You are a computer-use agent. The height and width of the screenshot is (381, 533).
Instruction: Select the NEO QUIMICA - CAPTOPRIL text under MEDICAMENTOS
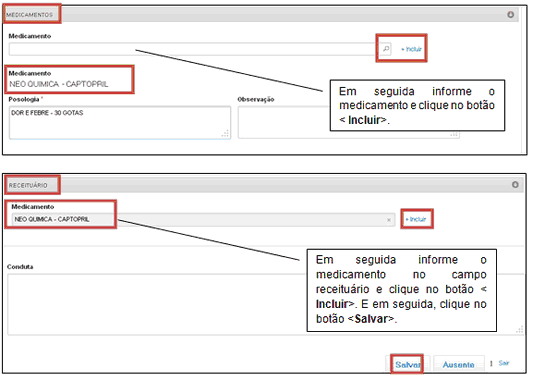coord(59,84)
